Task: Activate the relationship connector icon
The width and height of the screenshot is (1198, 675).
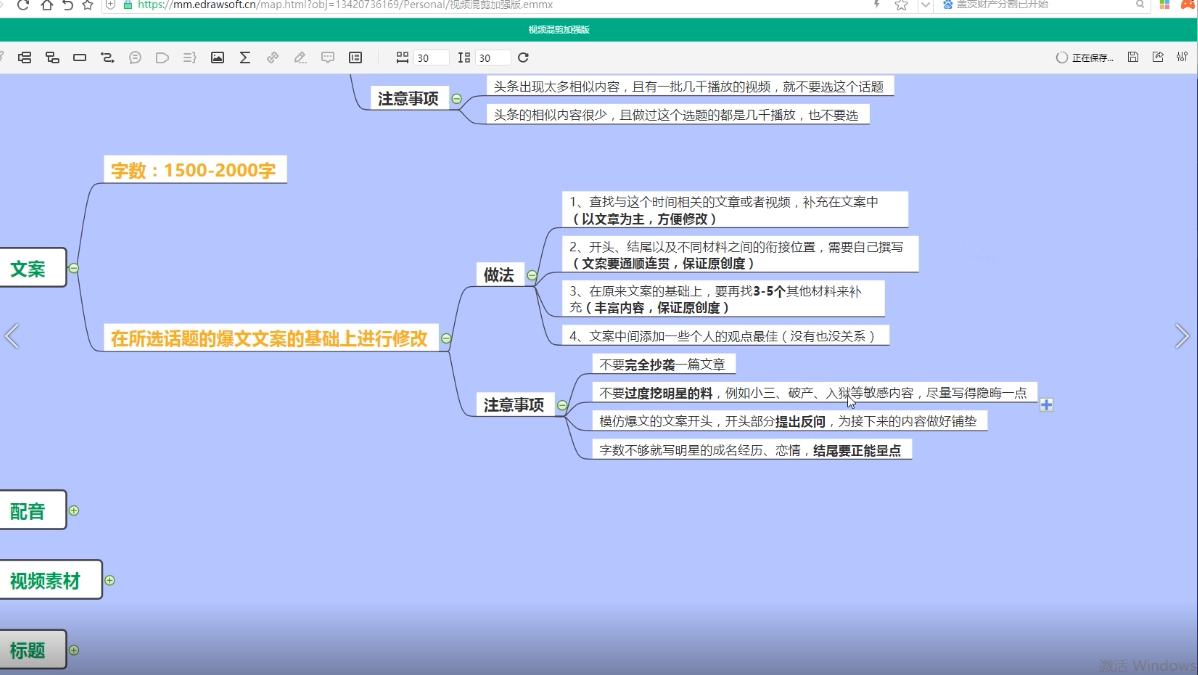Action: point(107,57)
